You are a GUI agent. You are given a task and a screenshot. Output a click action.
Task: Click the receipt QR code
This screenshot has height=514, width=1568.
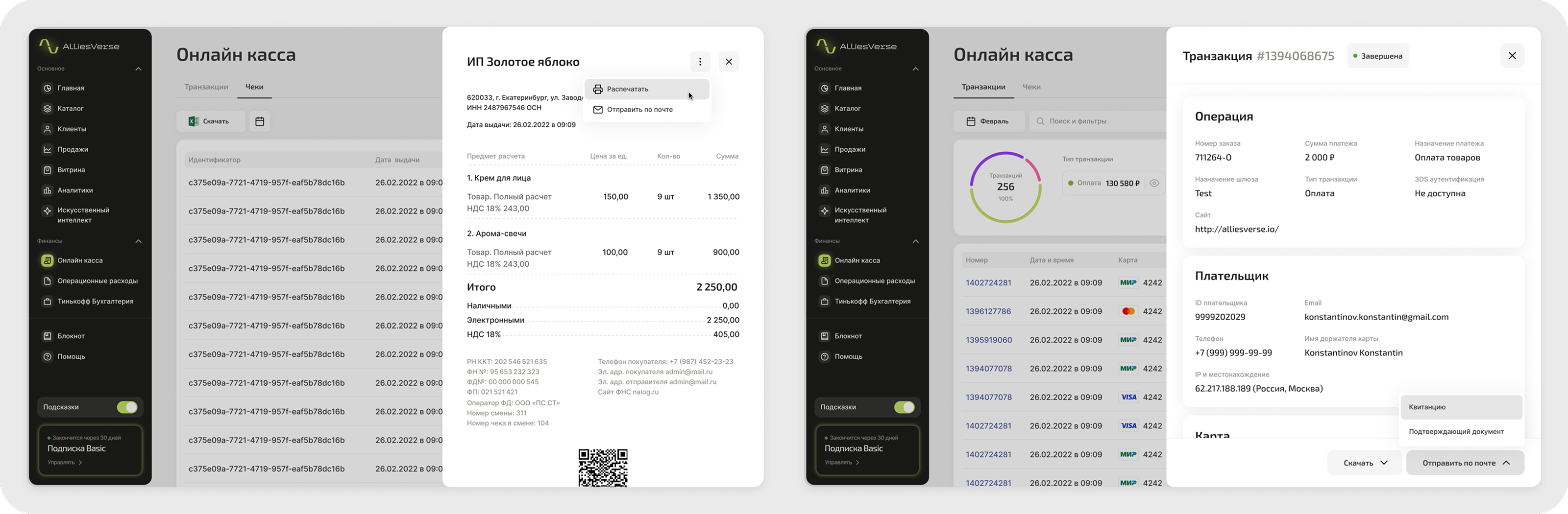pos(603,468)
